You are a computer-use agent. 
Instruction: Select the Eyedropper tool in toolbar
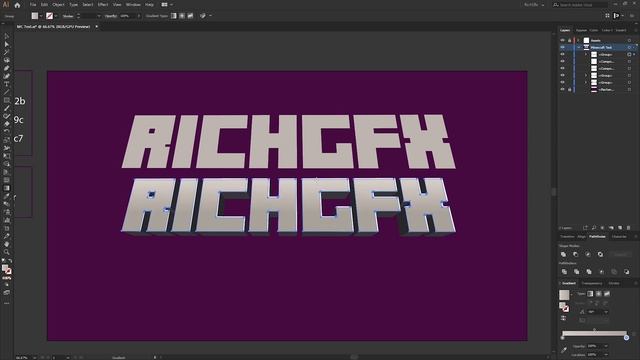tap(7, 196)
